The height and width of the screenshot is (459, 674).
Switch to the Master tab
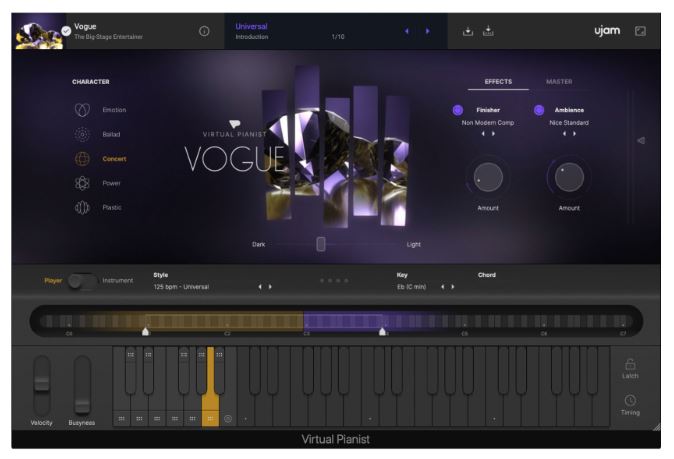click(x=559, y=82)
